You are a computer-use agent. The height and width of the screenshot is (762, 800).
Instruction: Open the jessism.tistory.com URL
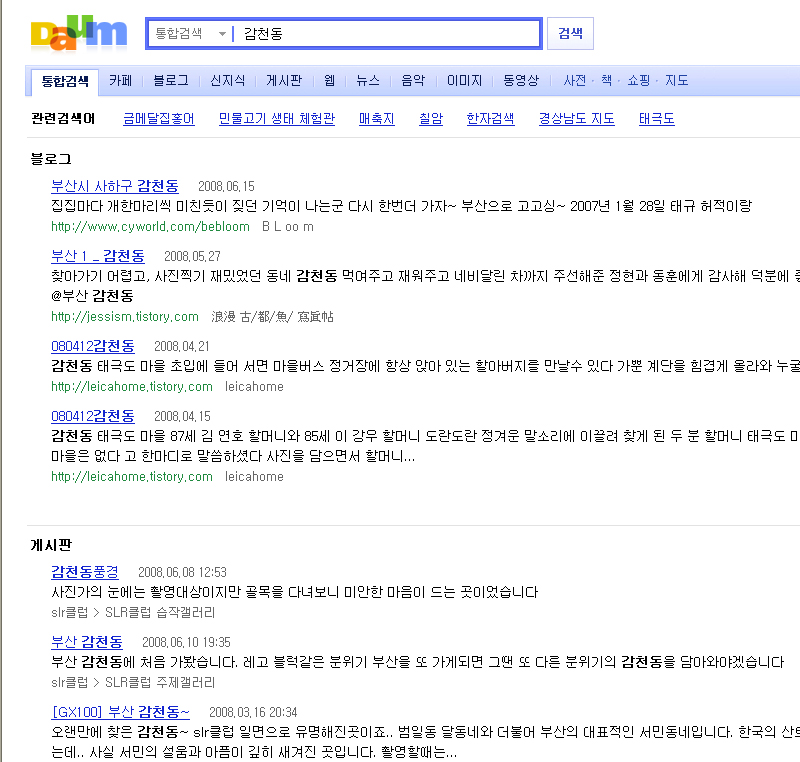pyautogui.click(x=125, y=317)
